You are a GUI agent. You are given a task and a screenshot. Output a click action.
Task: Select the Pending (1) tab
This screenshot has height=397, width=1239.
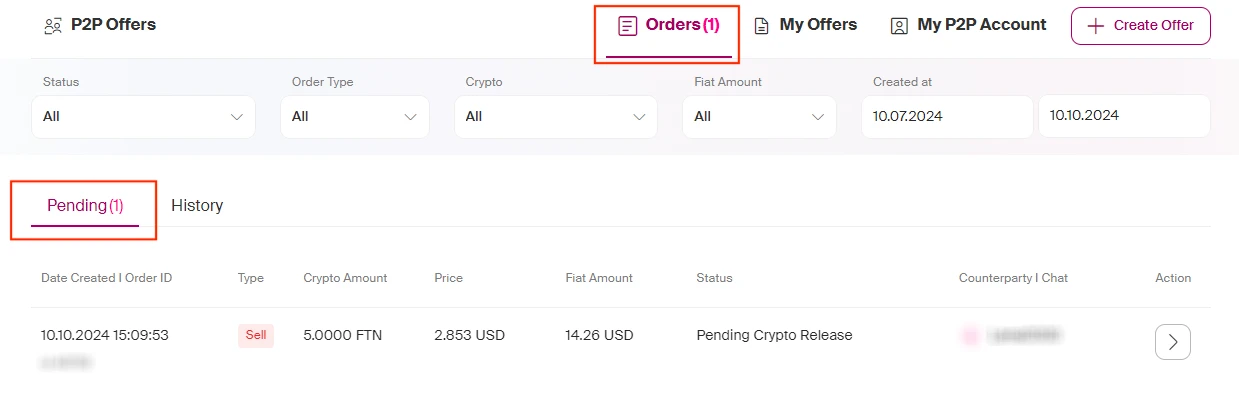pyautogui.click(x=85, y=206)
